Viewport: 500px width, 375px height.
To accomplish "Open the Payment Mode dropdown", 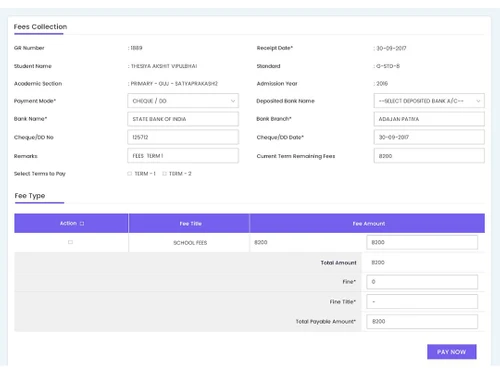I will 183,101.
